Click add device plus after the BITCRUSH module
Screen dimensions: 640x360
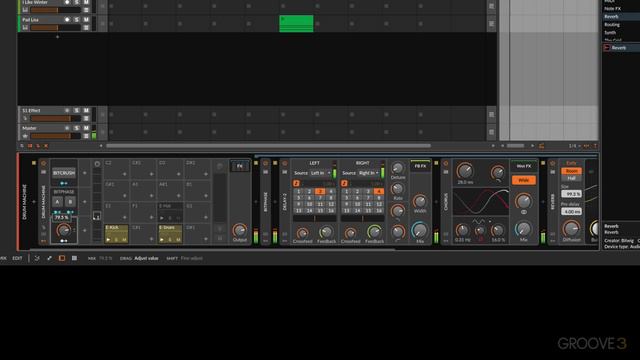[x=85, y=173]
